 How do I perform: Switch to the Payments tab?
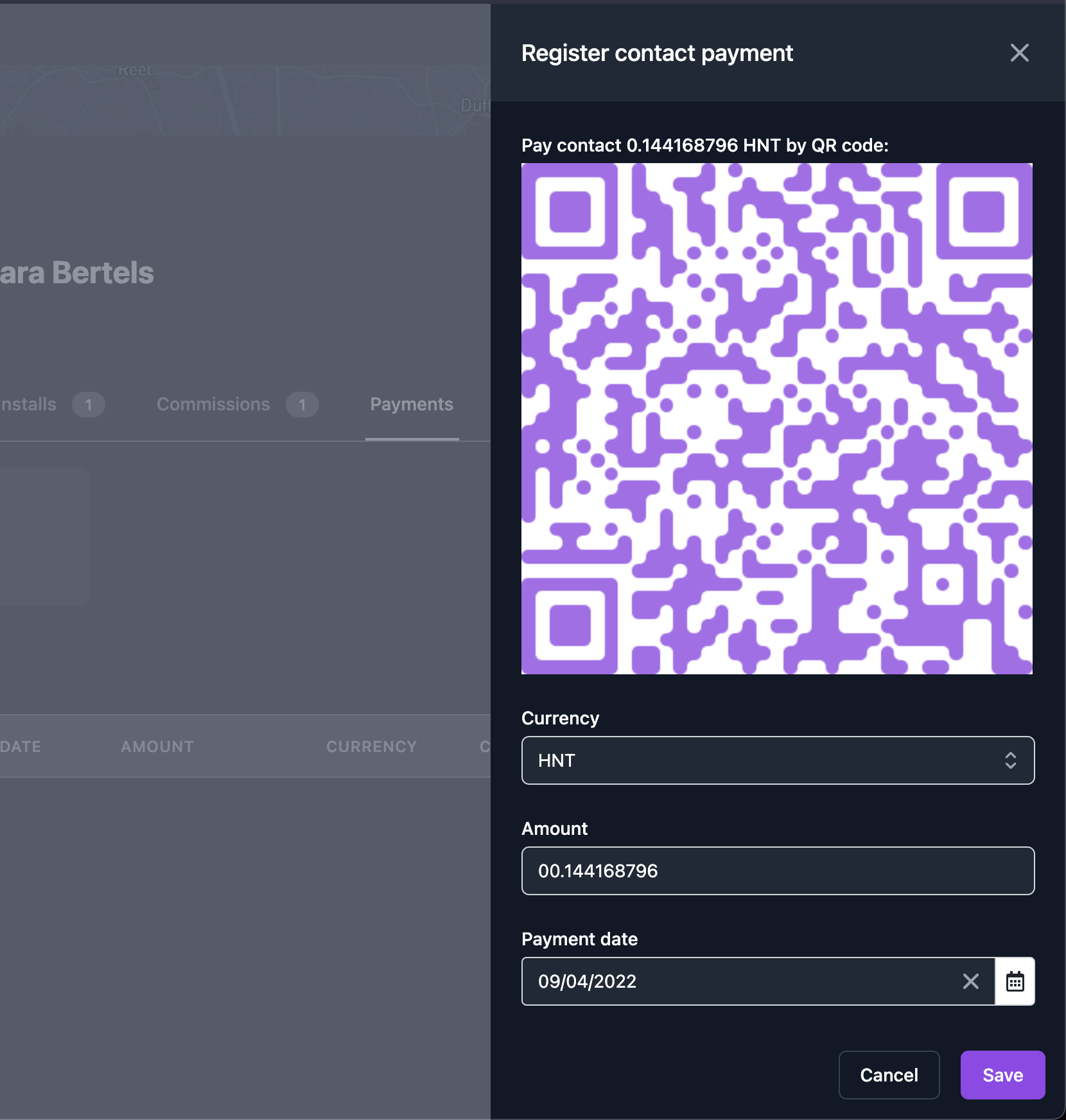click(x=412, y=405)
